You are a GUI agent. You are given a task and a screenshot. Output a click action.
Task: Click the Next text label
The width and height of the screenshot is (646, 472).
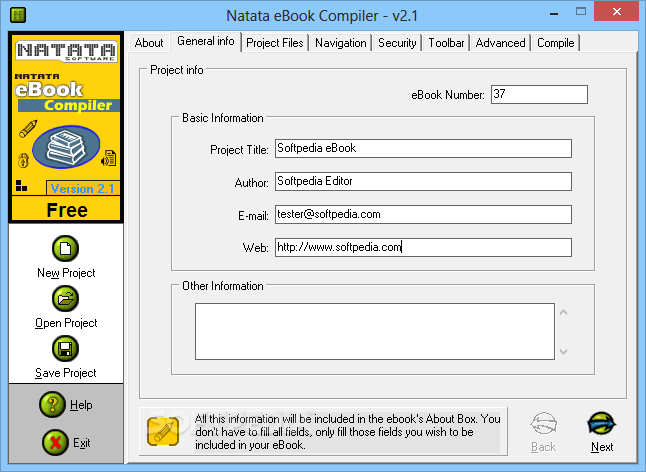tap(602, 447)
